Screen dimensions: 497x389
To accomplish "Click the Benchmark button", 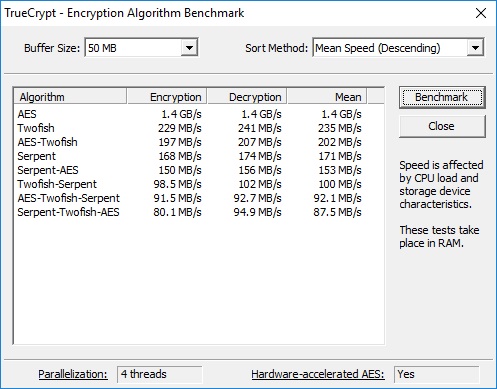I will click(442, 97).
